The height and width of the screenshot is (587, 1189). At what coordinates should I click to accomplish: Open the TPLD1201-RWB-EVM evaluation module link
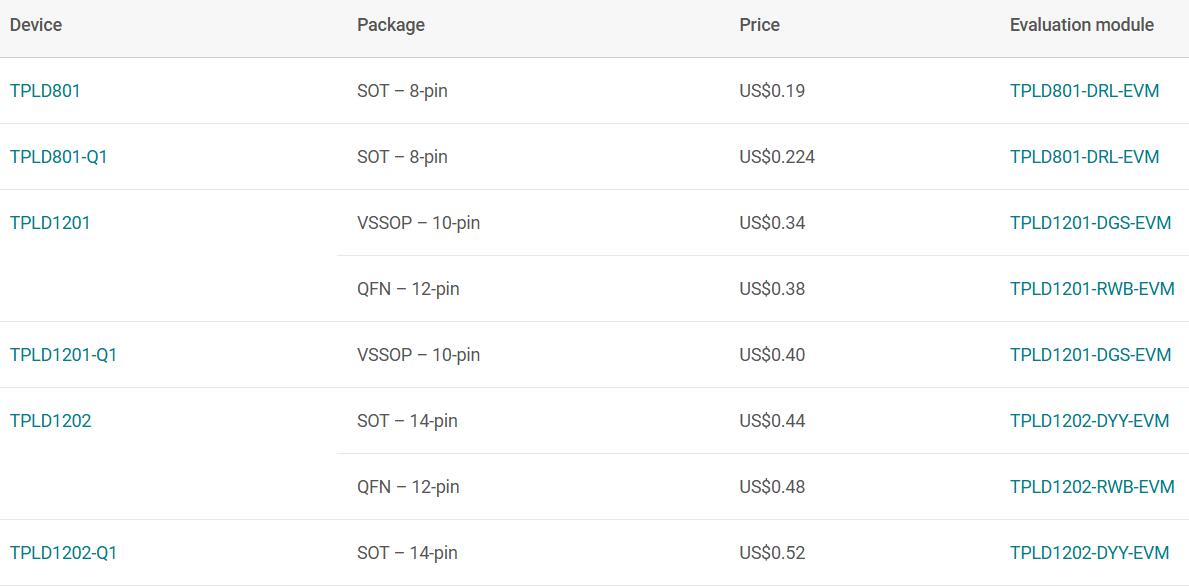coord(1092,289)
